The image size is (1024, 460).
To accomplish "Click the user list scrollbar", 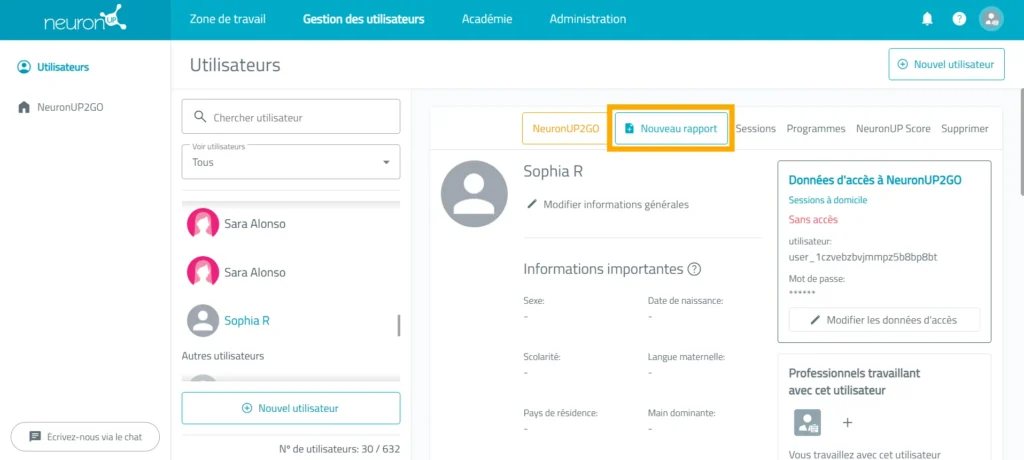I will click(x=399, y=325).
